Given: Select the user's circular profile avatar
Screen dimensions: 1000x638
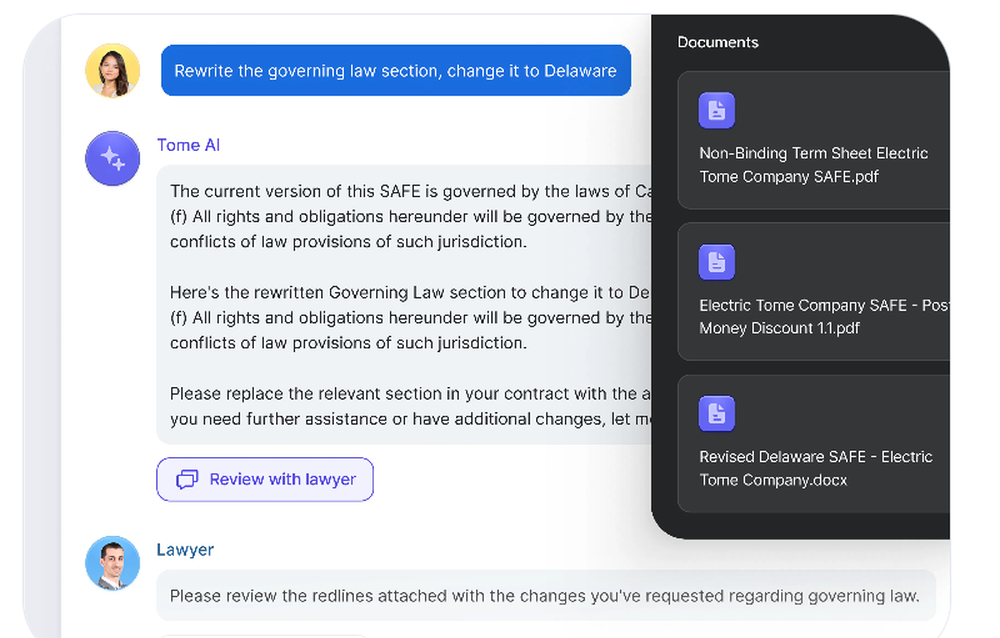Looking at the screenshot, I should pos(112,70).
